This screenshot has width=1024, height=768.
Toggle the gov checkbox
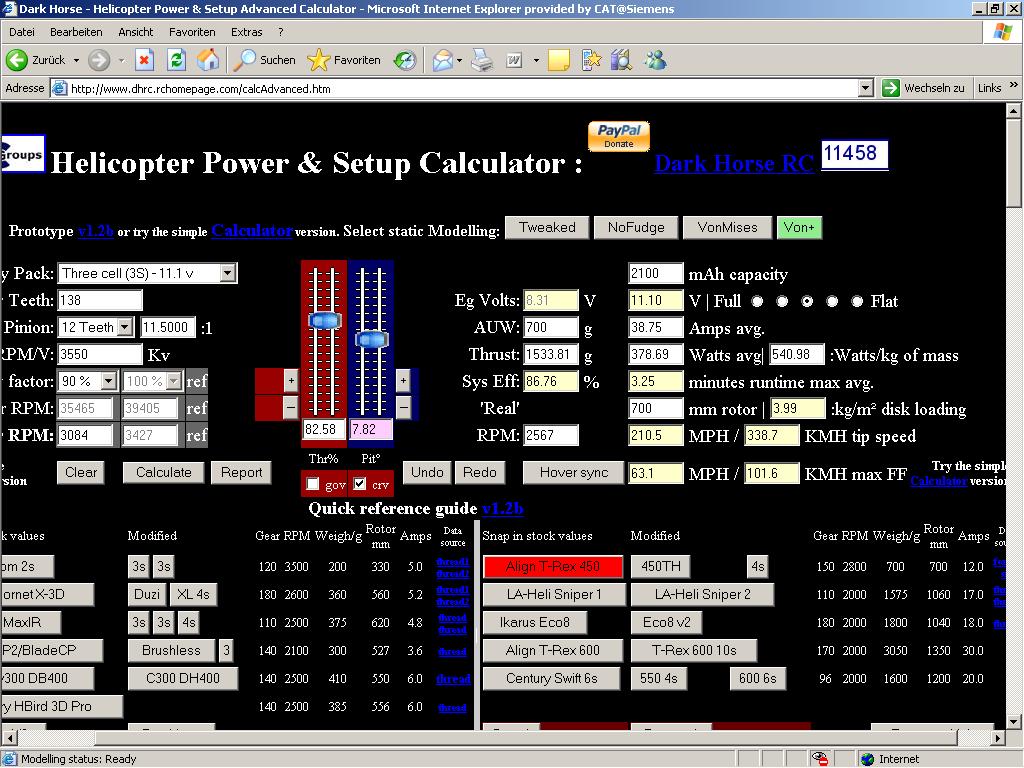[313, 484]
